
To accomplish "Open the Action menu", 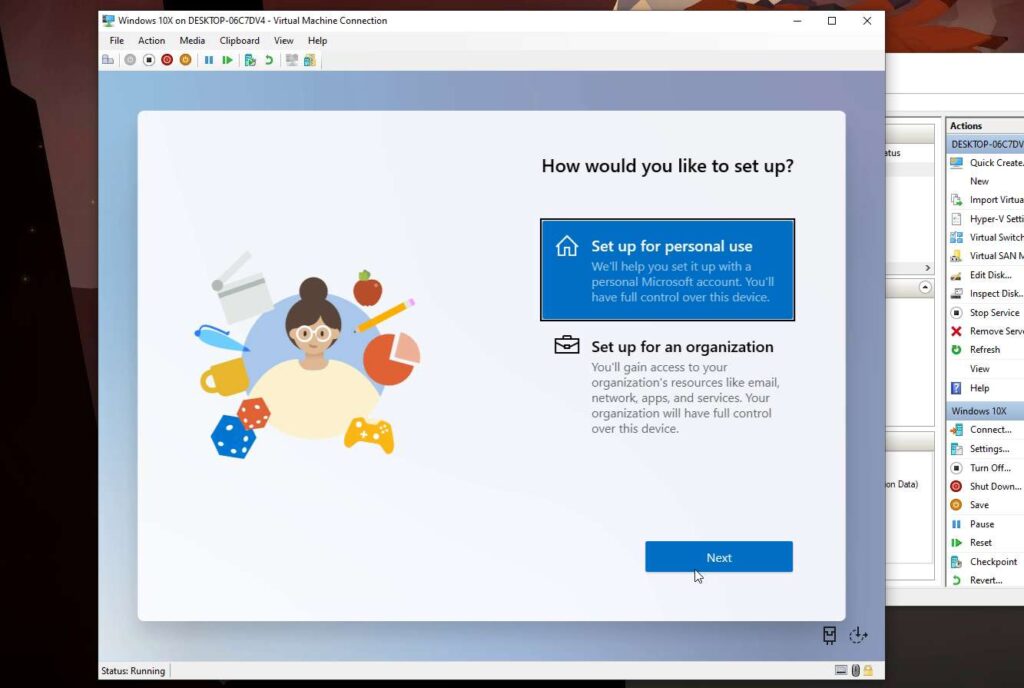I will tap(152, 40).
